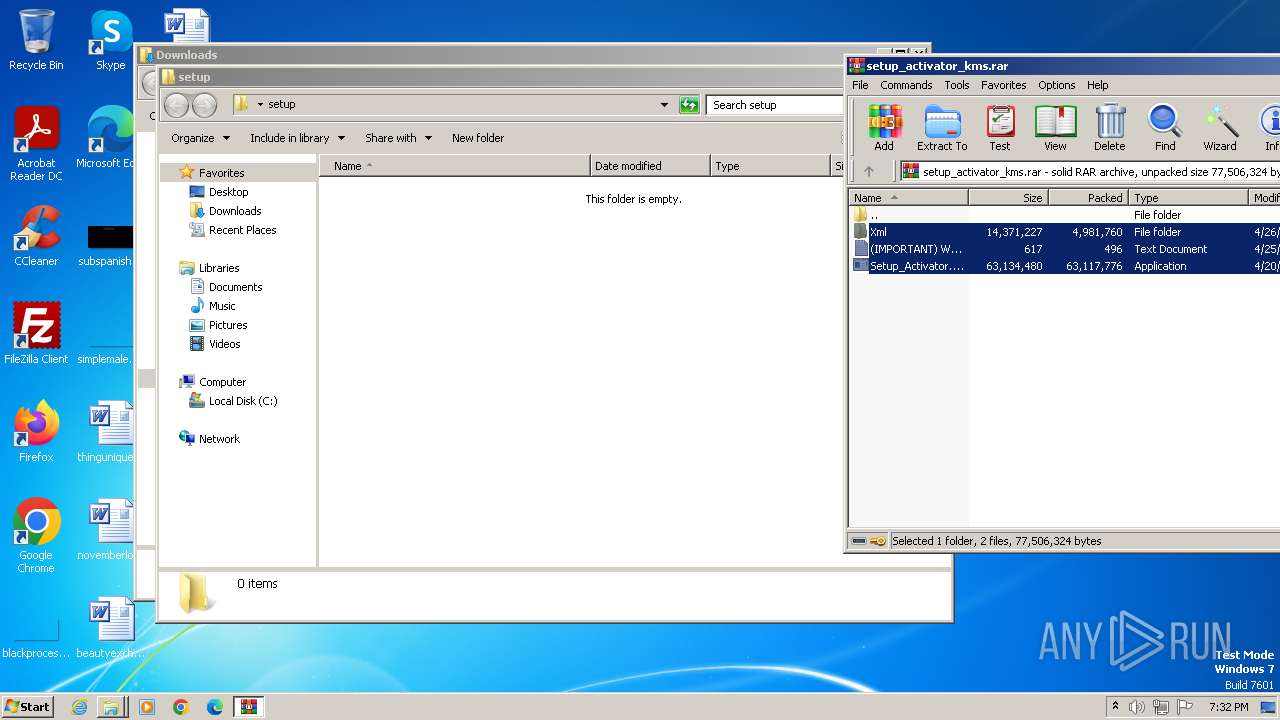The image size is (1280, 720).
Task: Select Network in navigation pane
Action: pos(219,439)
